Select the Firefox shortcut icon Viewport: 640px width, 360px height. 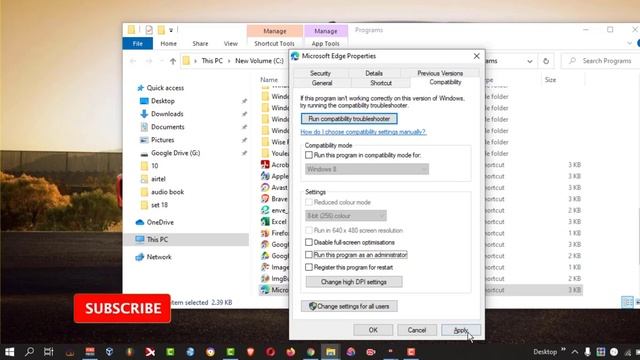(265, 233)
